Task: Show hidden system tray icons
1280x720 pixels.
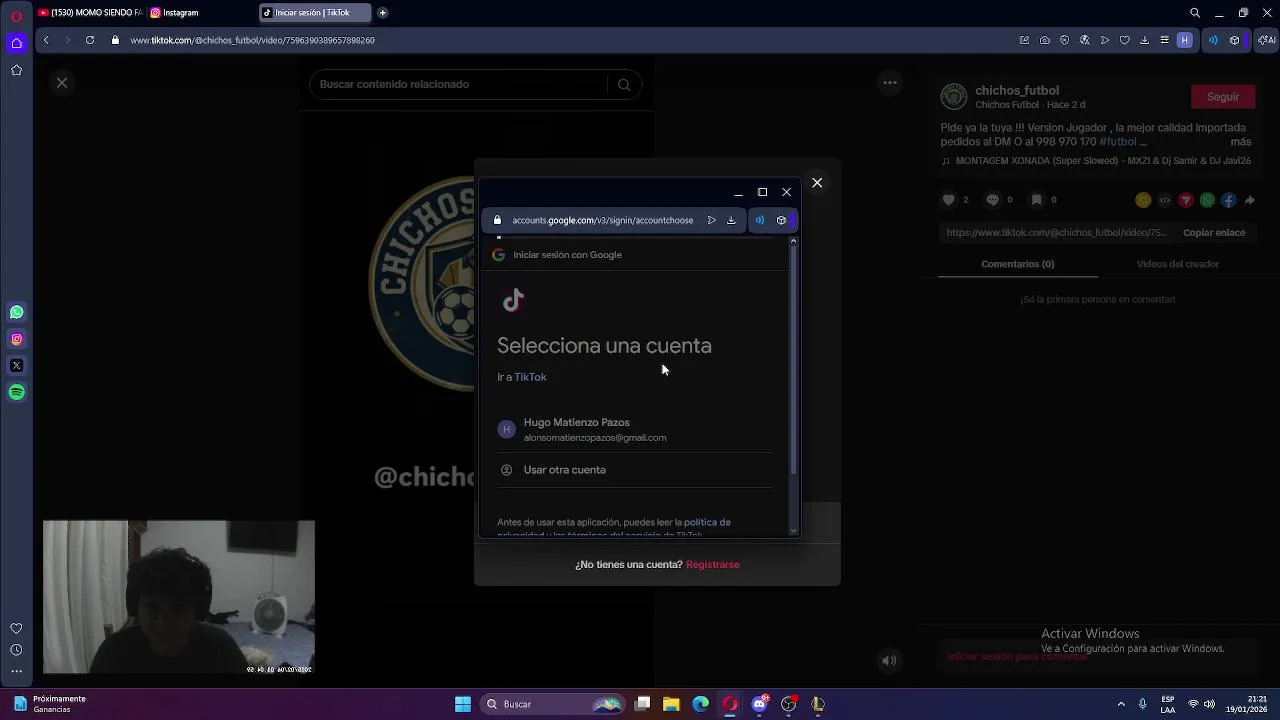Action: coord(1121,704)
